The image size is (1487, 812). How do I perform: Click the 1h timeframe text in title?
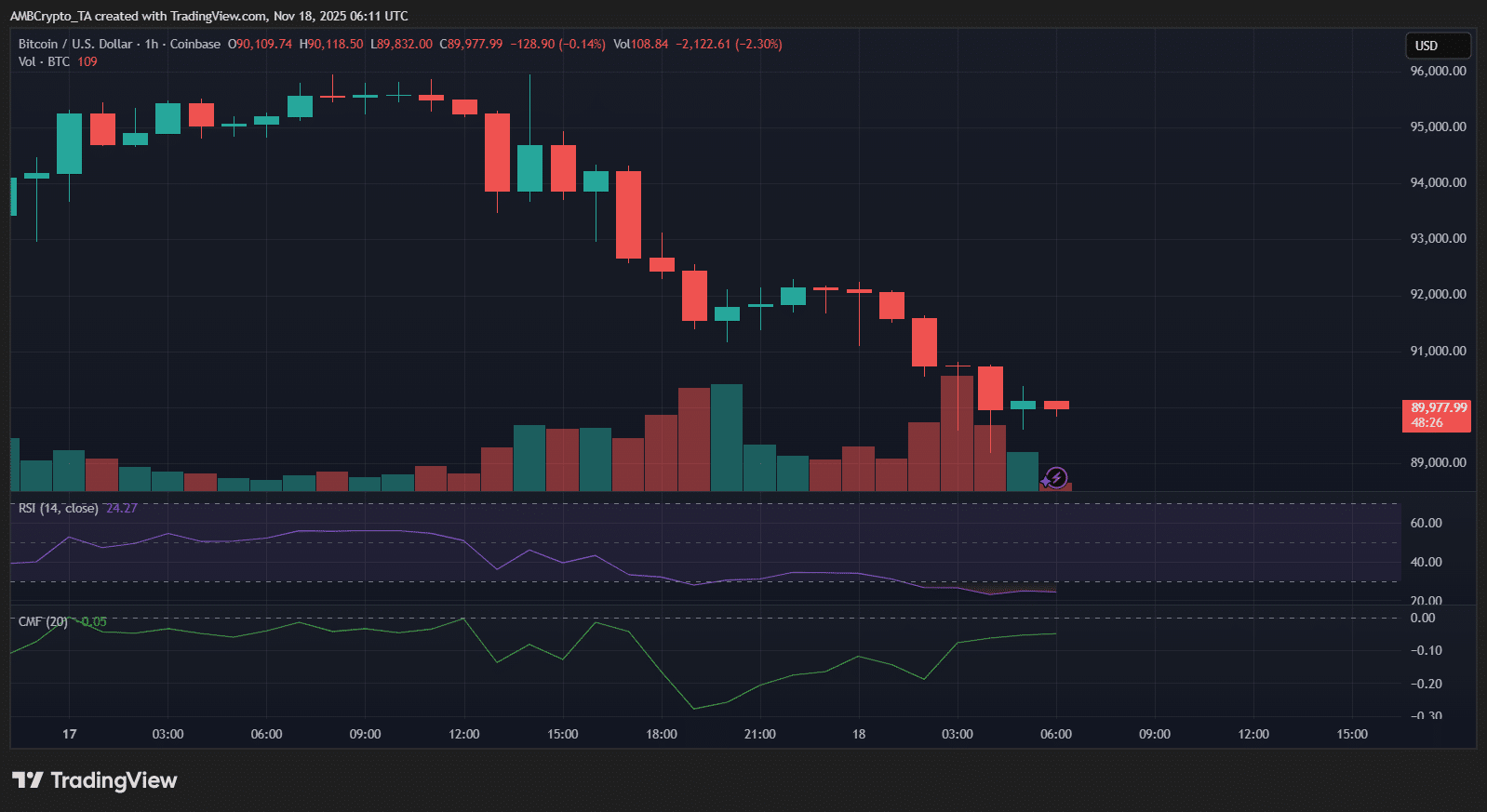click(x=152, y=44)
